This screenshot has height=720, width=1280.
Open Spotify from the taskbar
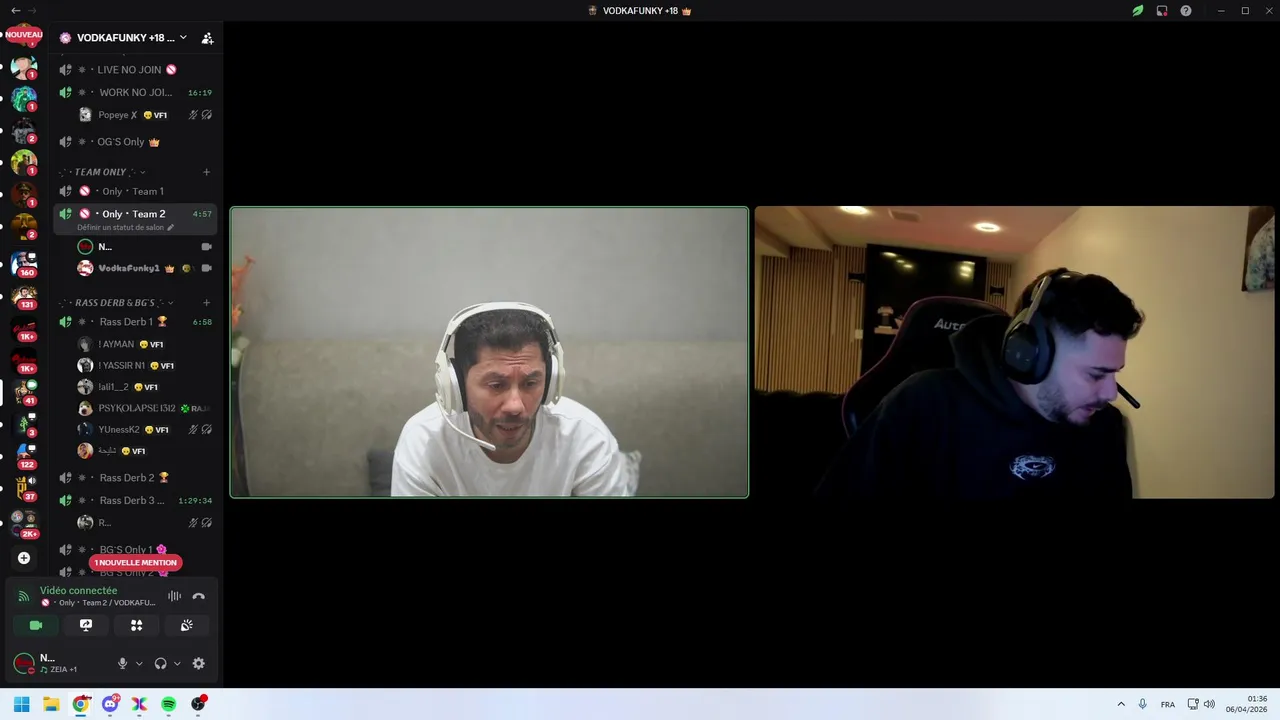(169, 704)
